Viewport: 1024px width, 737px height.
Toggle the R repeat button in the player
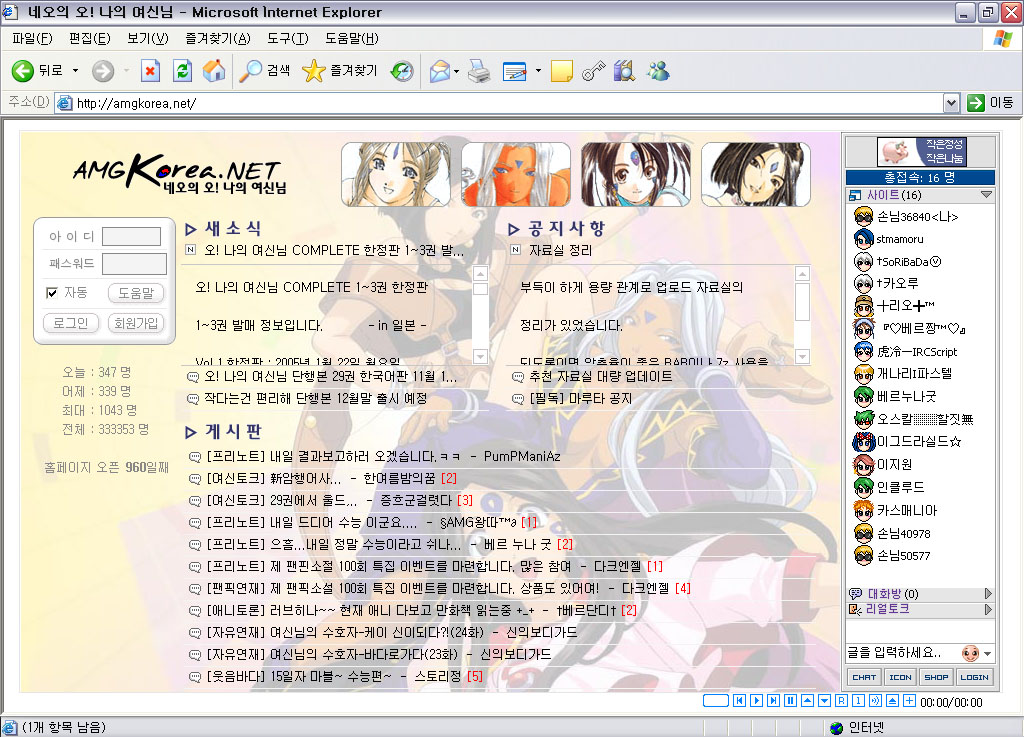[841, 700]
